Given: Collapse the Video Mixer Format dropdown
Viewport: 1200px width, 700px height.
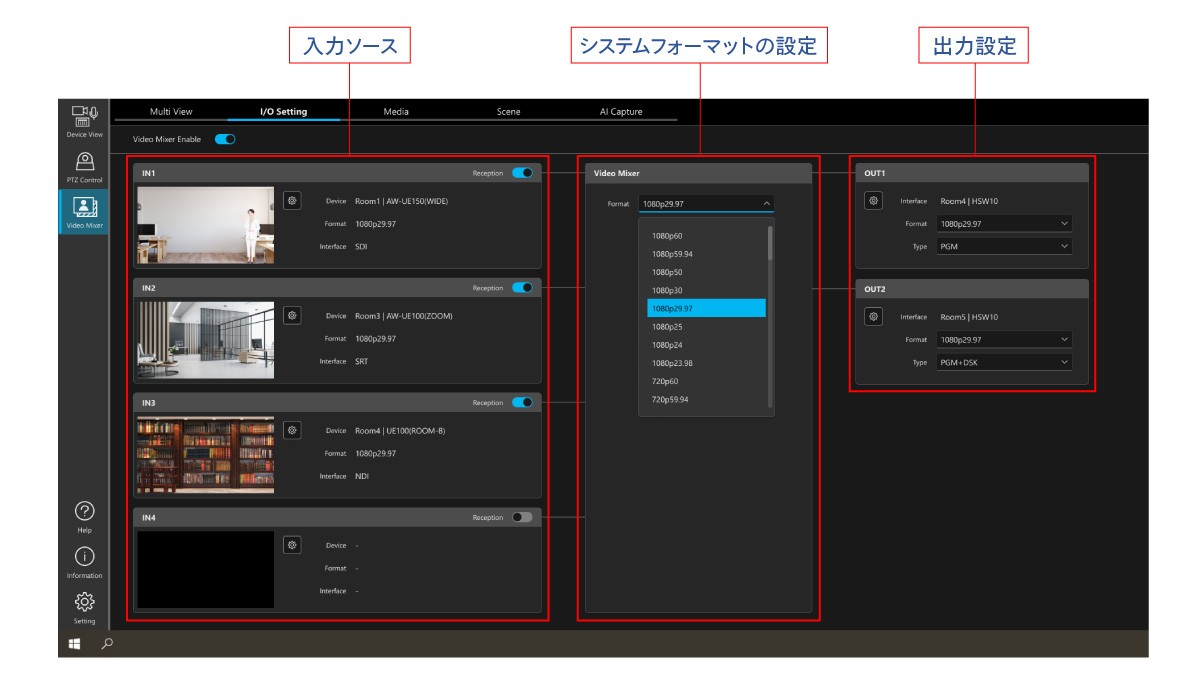Looking at the screenshot, I should [x=766, y=203].
